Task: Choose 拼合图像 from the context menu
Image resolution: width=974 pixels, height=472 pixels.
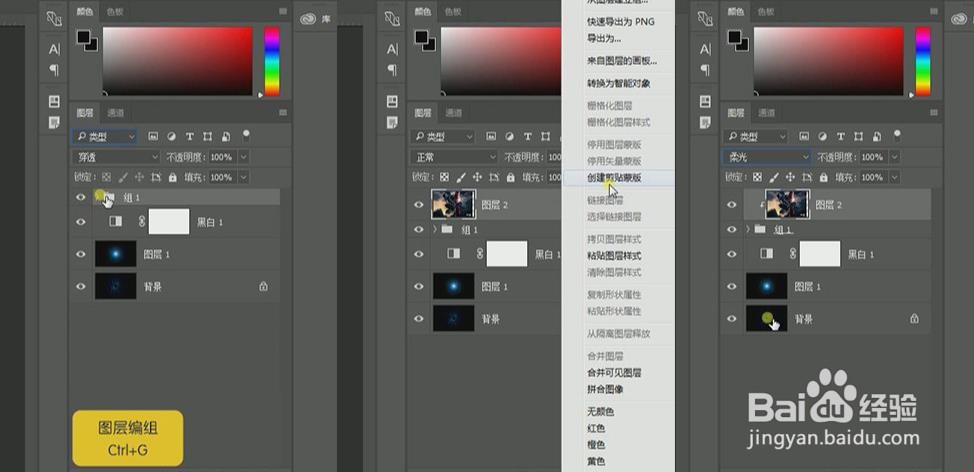Action: click(605, 389)
